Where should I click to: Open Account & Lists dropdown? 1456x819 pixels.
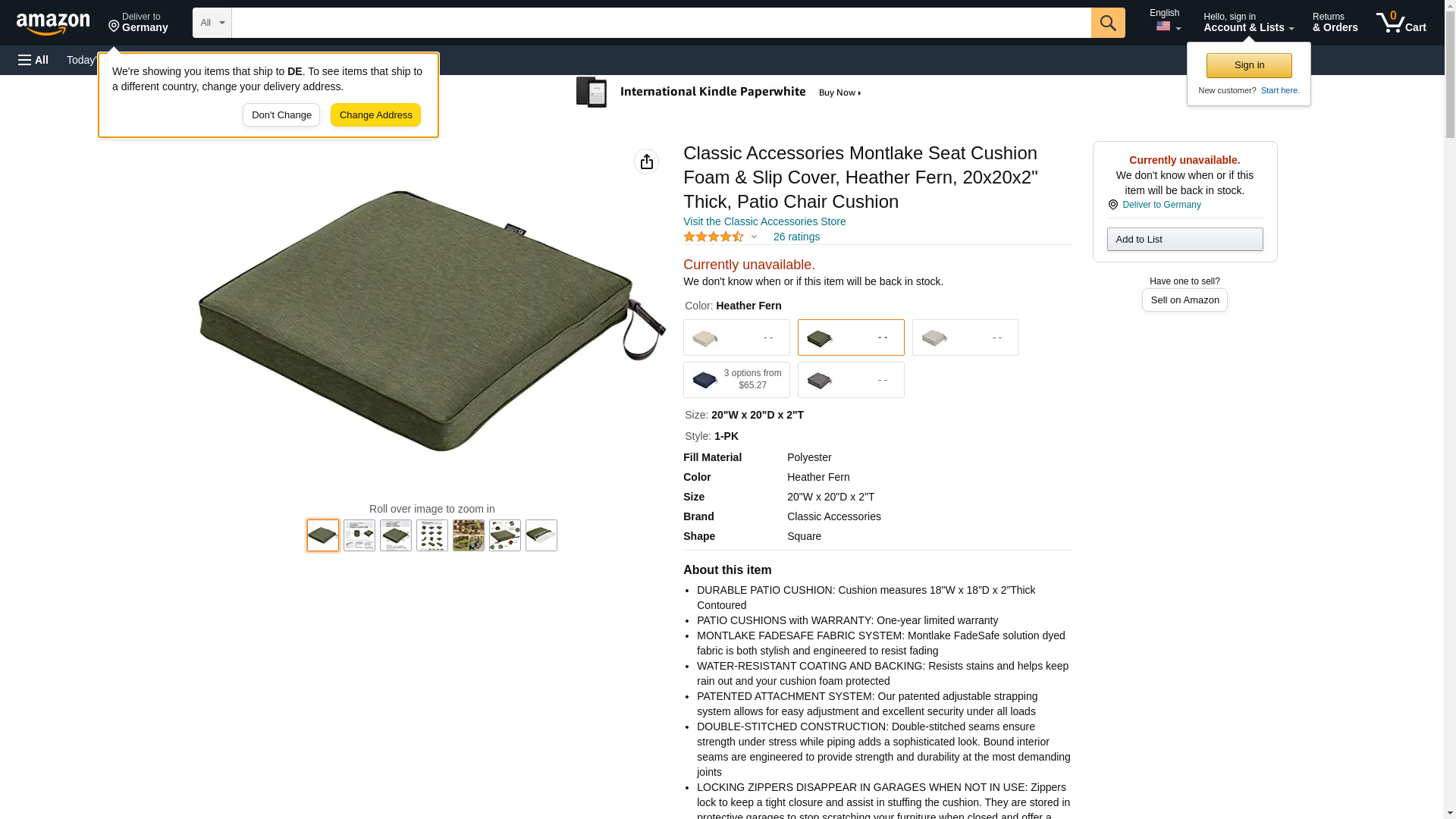[x=1248, y=23]
